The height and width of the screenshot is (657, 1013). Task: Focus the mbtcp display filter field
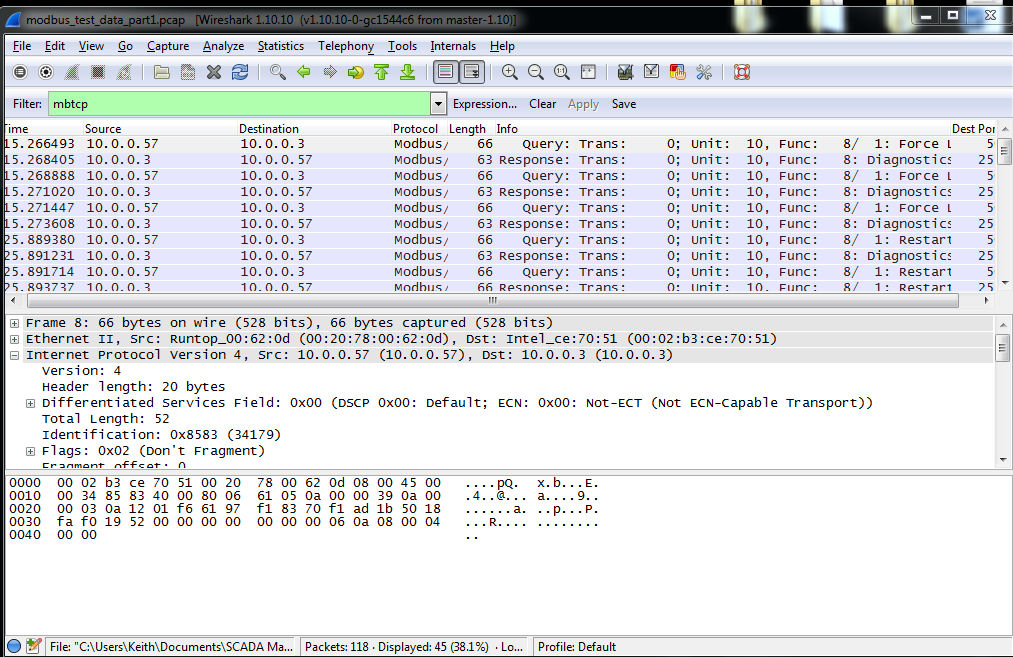point(240,104)
